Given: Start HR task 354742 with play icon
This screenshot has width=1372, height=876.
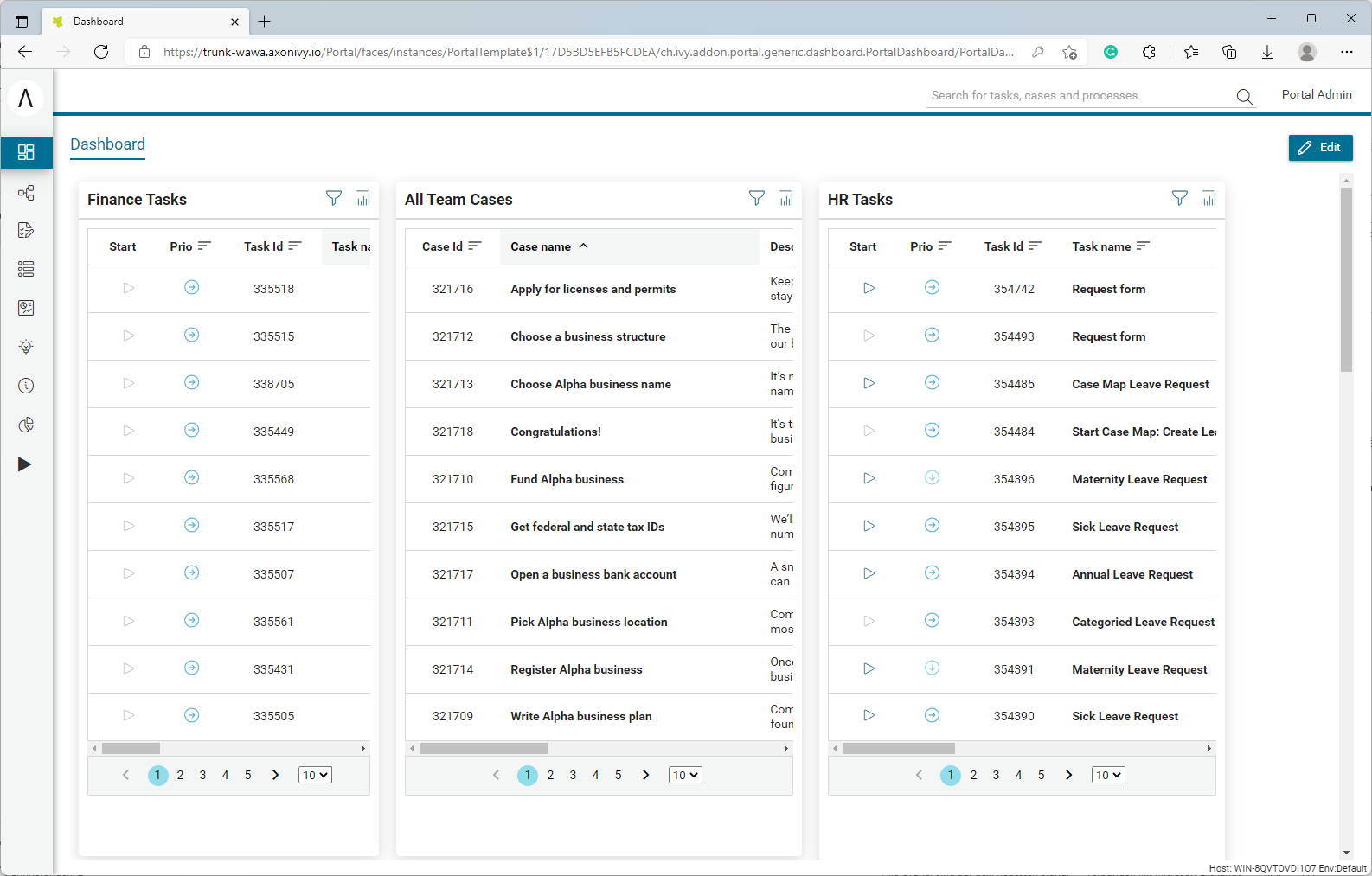Looking at the screenshot, I should [x=869, y=288].
